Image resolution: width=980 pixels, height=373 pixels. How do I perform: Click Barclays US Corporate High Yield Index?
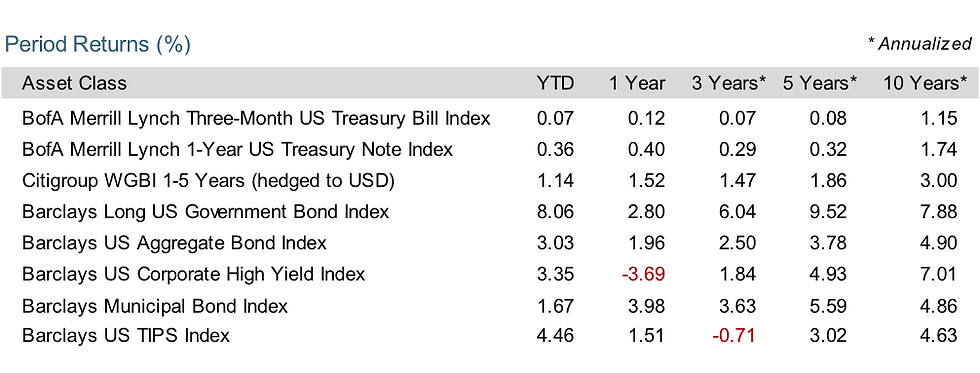194,274
